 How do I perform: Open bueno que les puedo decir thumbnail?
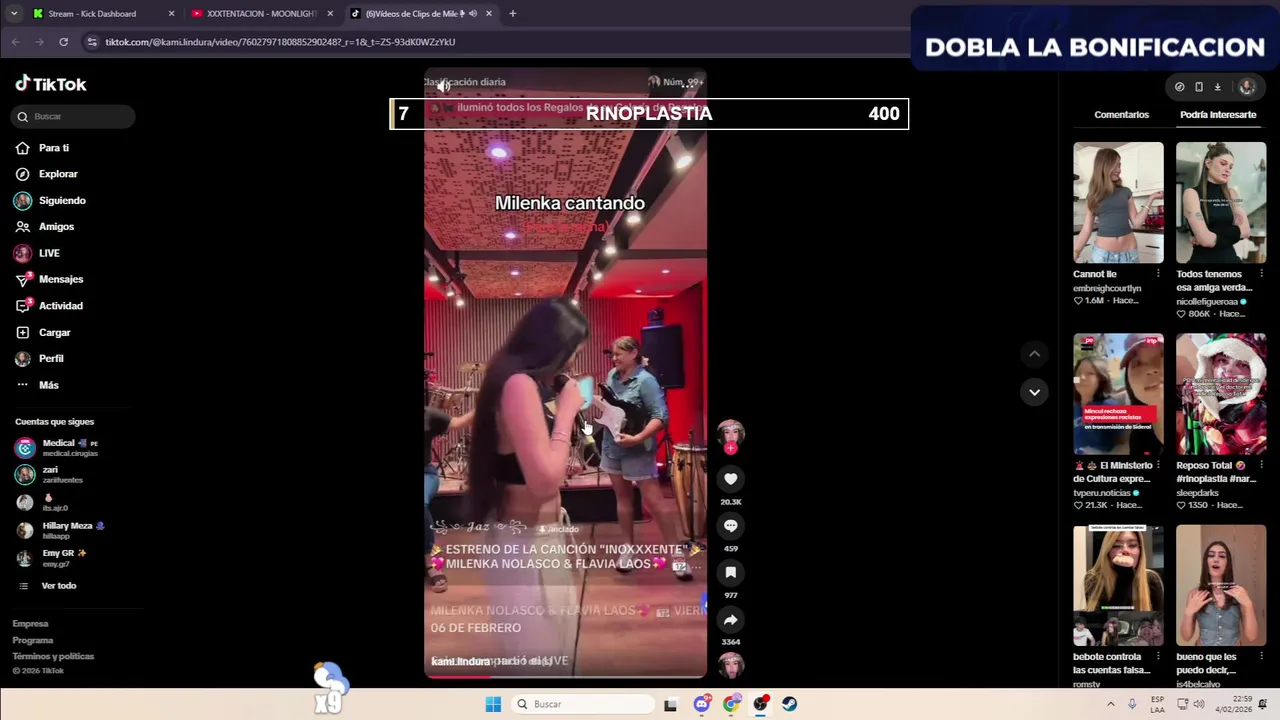pyautogui.click(x=1221, y=586)
